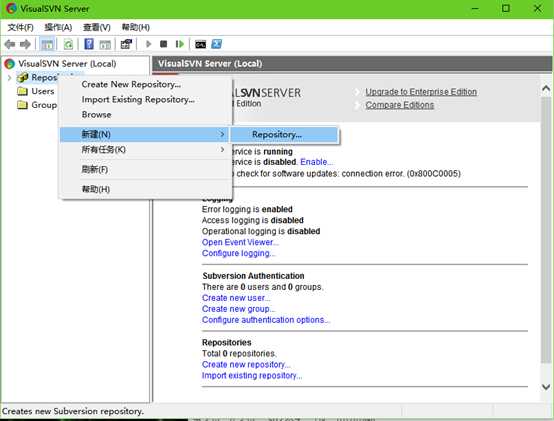Click the Repositories node icon in tree

click(x=23, y=77)
